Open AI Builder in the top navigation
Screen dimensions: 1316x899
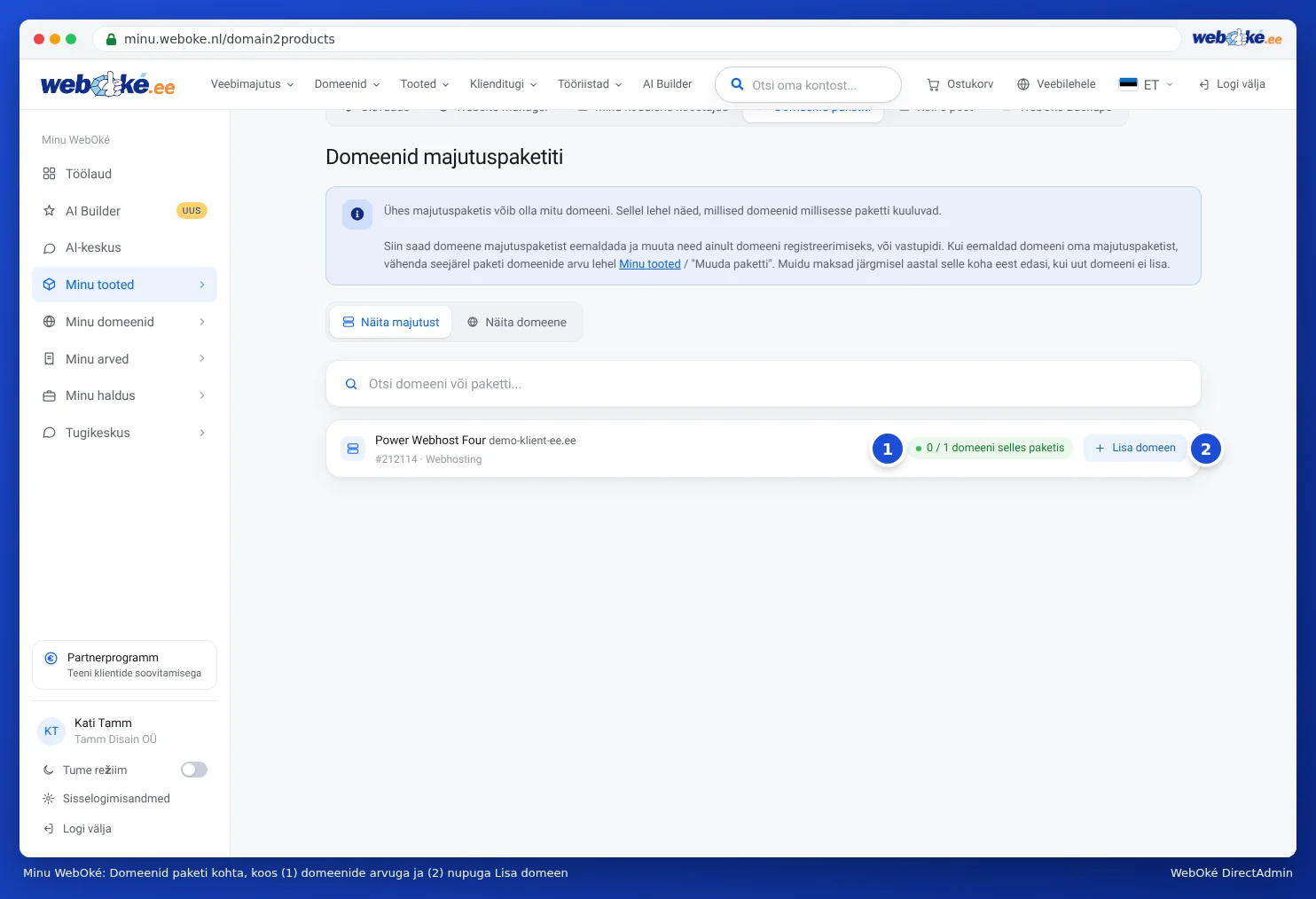point(668,84)
